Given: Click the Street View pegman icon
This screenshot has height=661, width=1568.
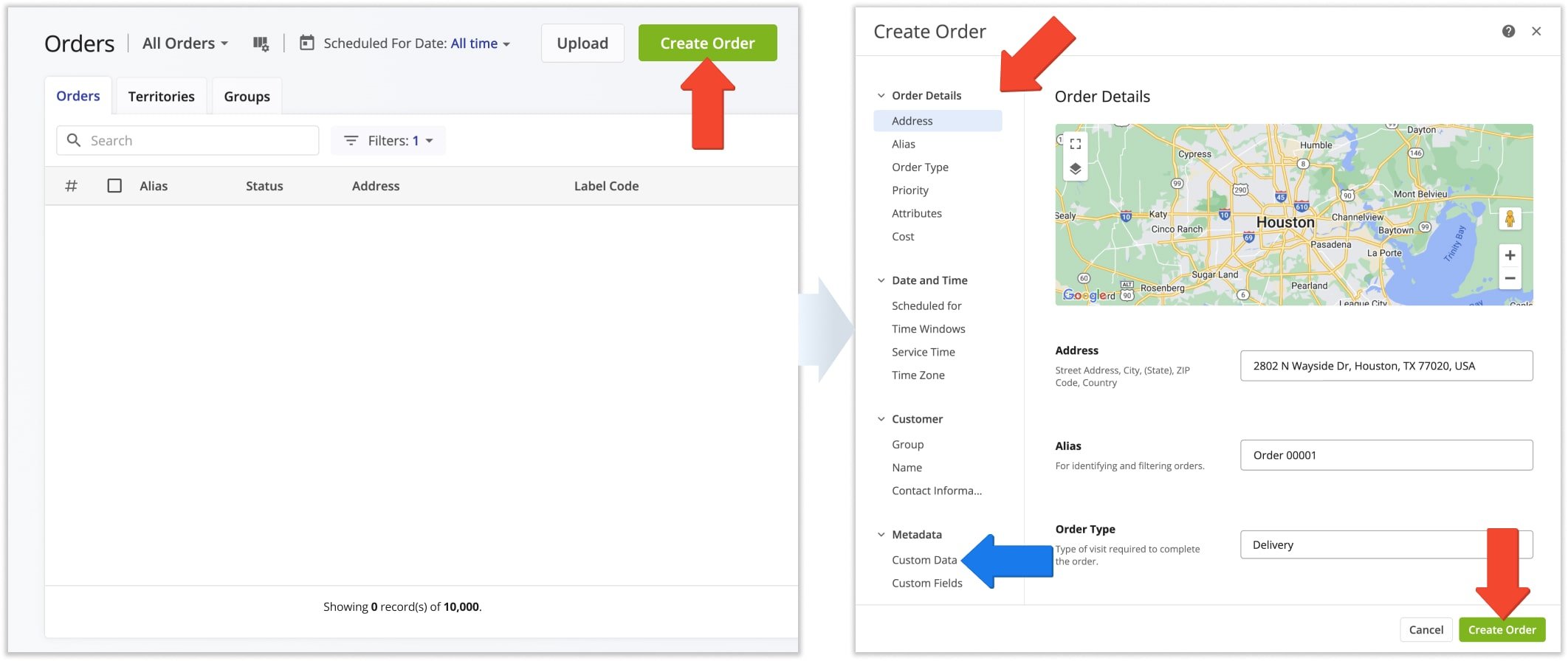Looking at the screenshot, I should (1510, 218).
